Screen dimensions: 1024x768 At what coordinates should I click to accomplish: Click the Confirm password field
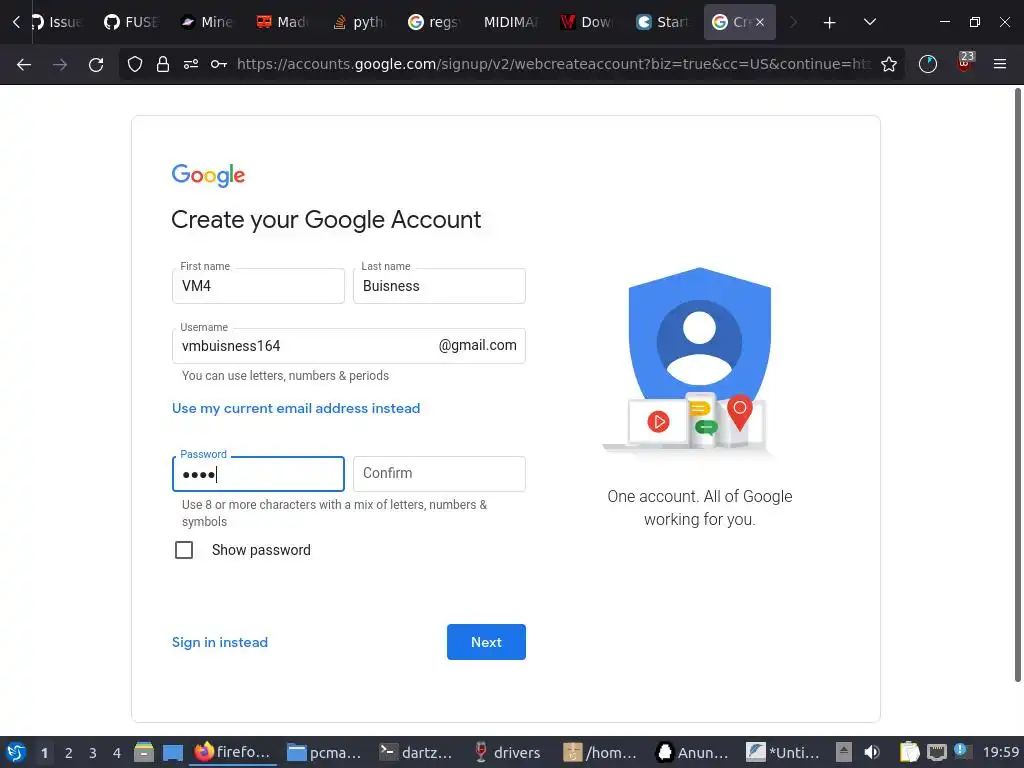[440, 474]
